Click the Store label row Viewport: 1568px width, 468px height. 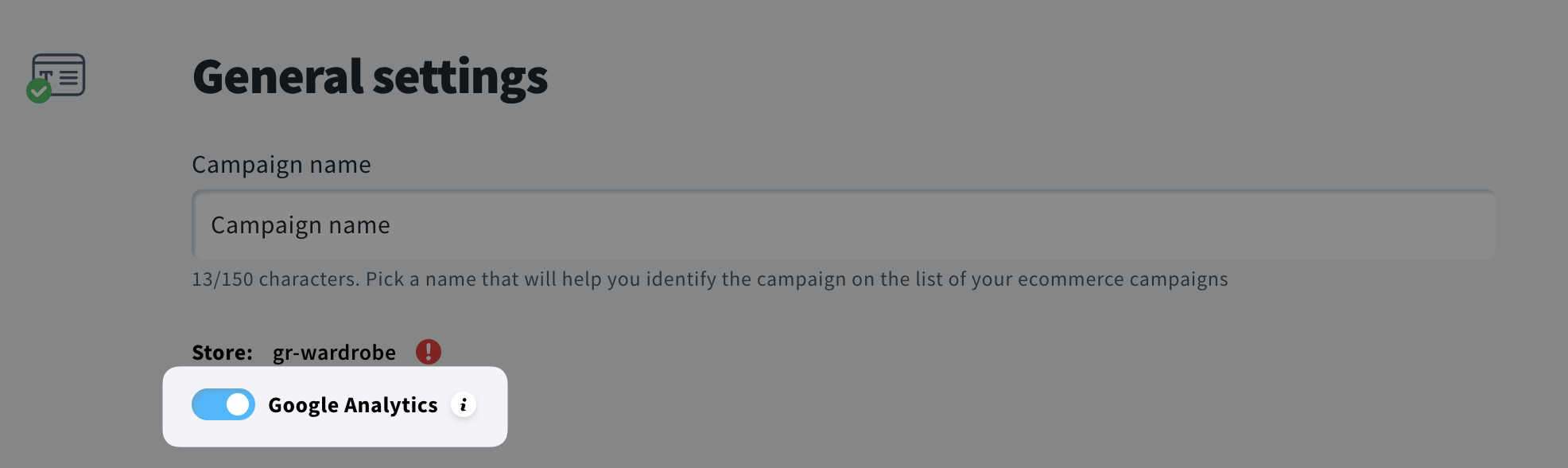coord(223,352)
